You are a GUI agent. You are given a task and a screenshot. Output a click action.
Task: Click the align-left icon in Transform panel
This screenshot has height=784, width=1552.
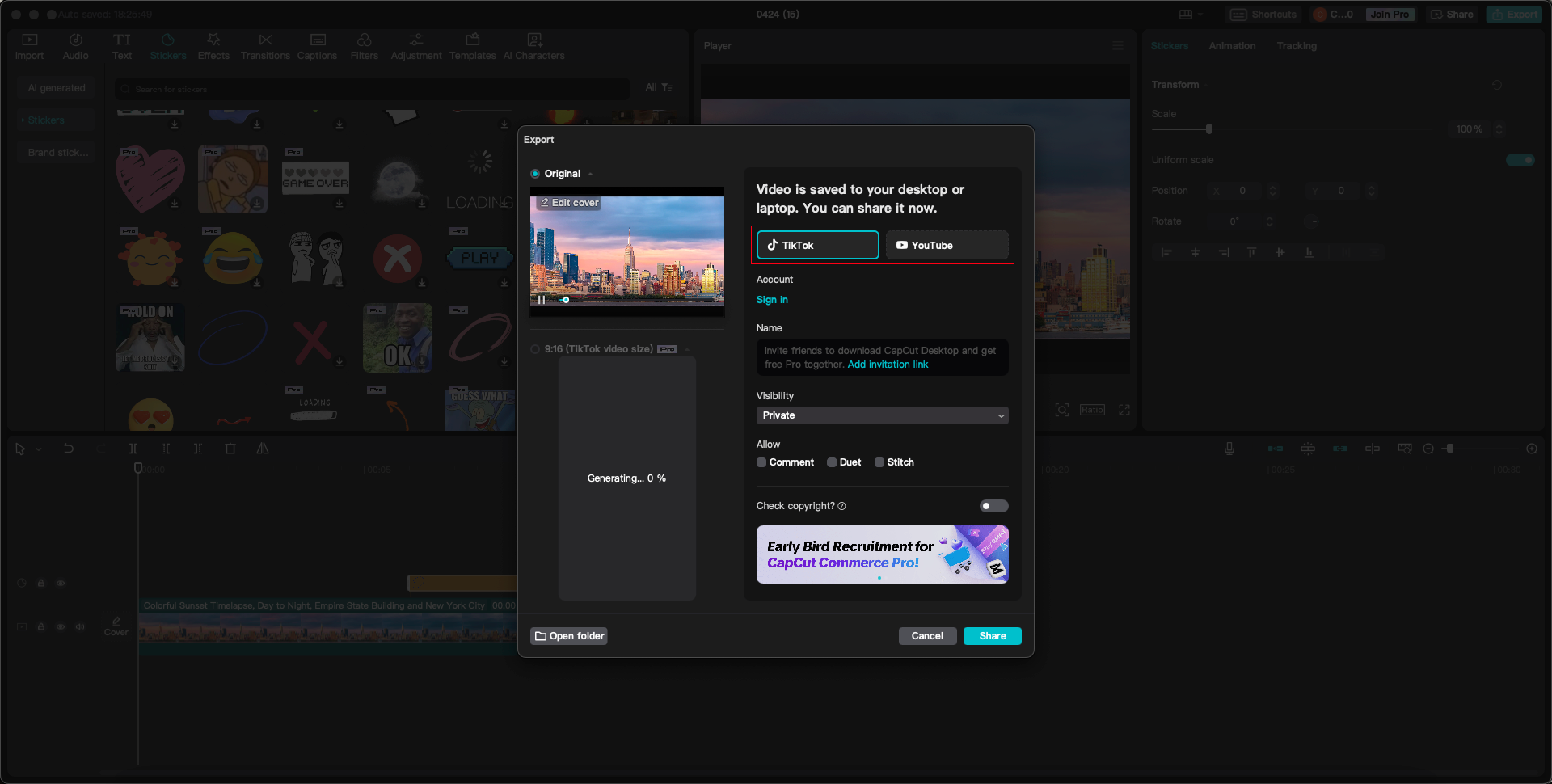pyautogui.click(x=1166, y=253)
